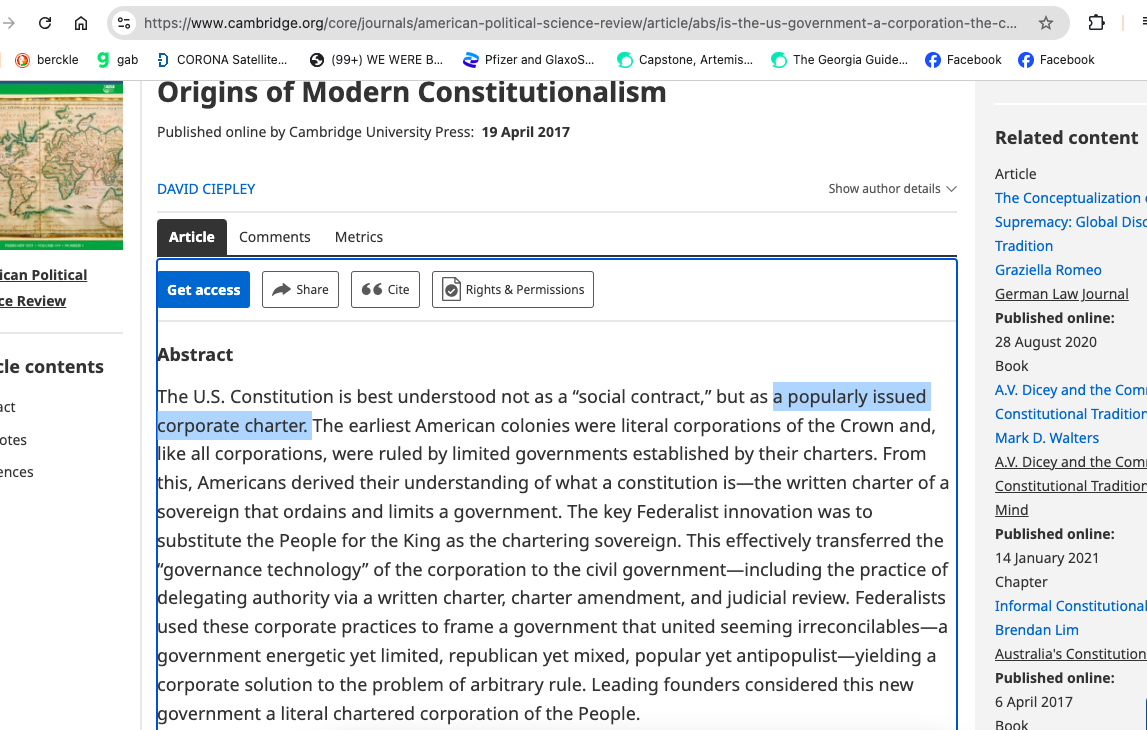Open the gab bookmark
The width and height of the screenshot is (1147, 730).
point(118,60)
